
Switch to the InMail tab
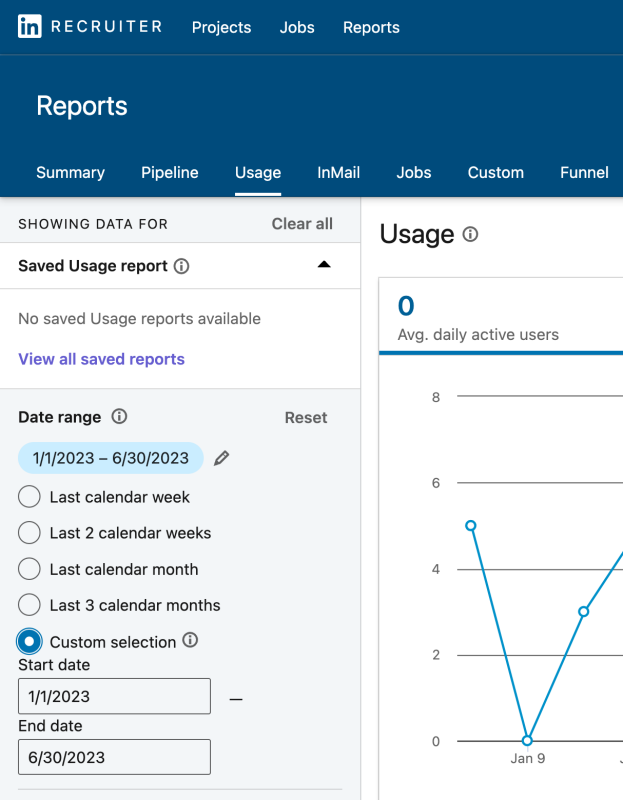338,172
